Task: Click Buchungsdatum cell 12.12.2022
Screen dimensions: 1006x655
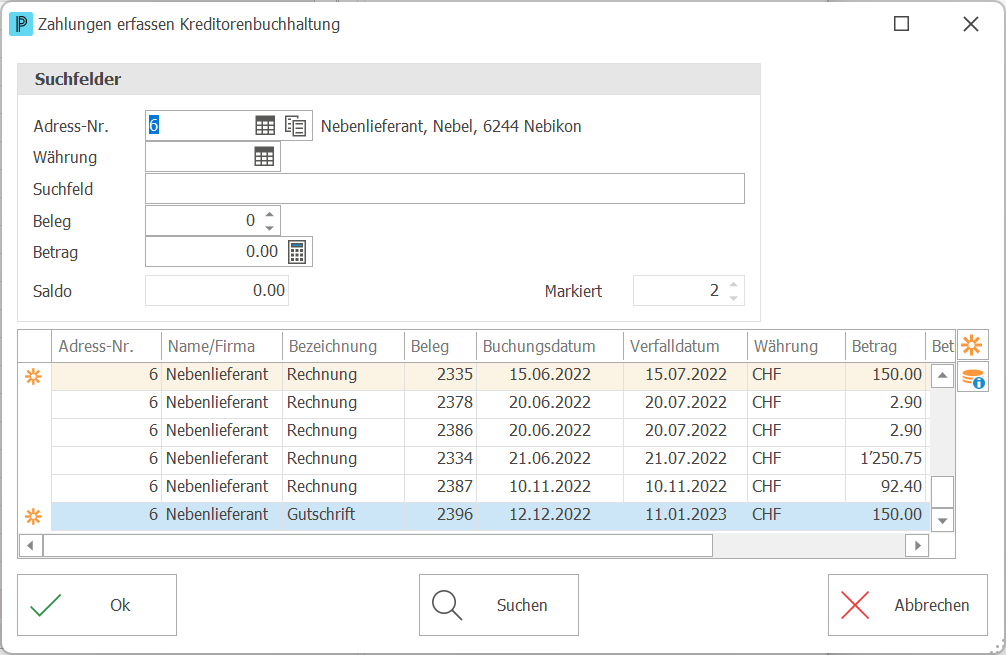Action: (x=549, y=515)
